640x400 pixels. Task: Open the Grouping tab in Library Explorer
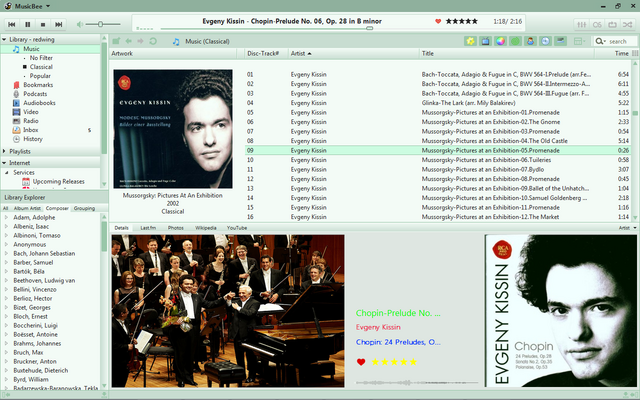point(84,208)
